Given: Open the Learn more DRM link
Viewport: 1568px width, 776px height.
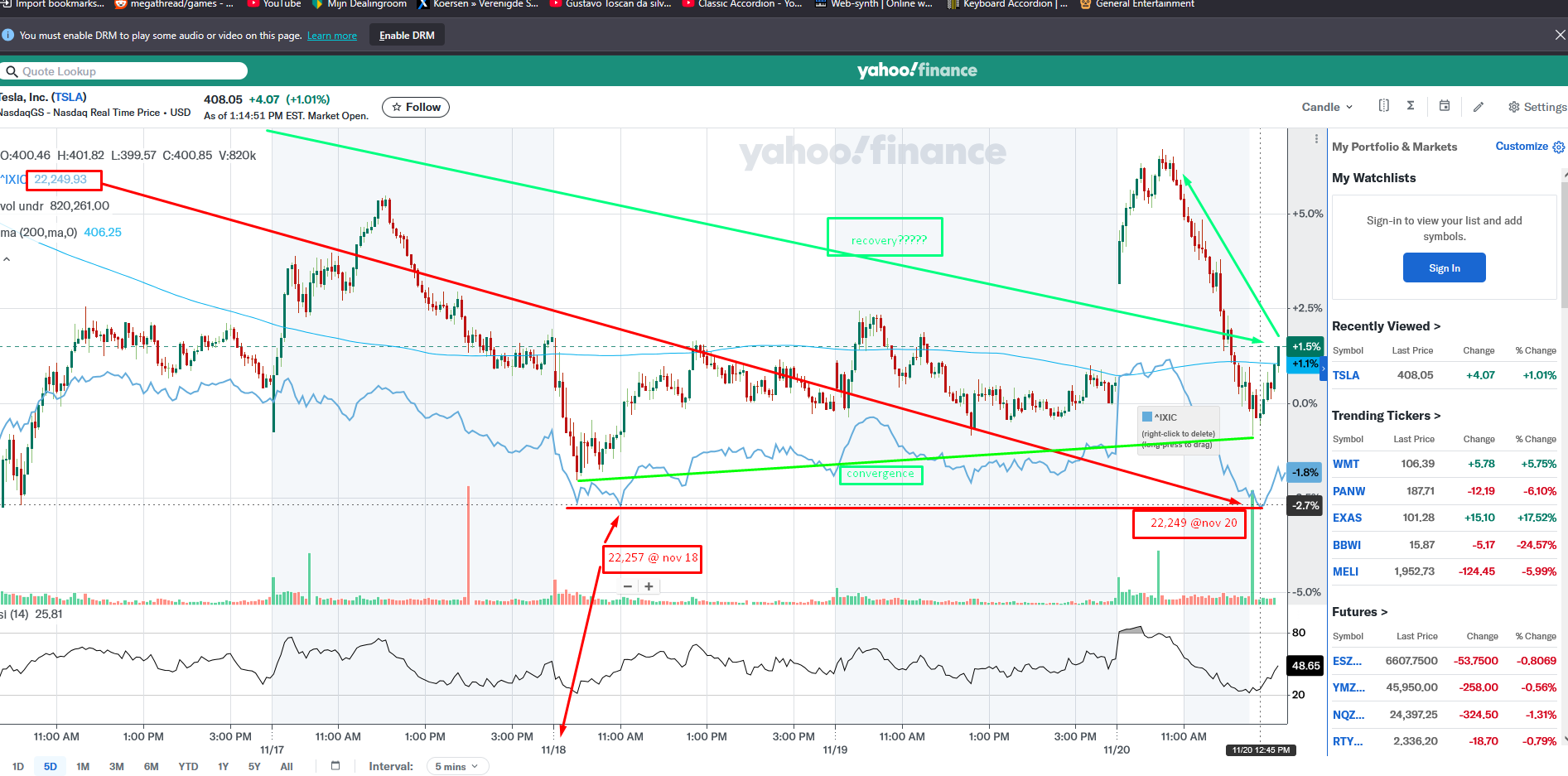Looking at the screenshot, I should click(x=332, y=36).
